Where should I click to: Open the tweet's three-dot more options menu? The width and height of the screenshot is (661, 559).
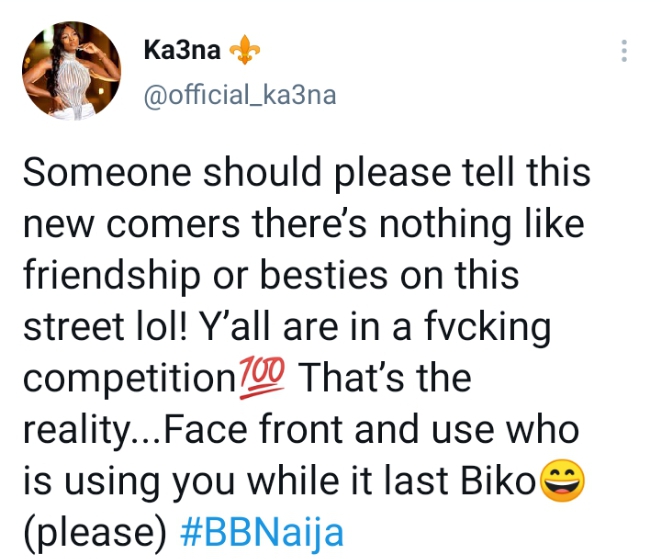point(624,51)
